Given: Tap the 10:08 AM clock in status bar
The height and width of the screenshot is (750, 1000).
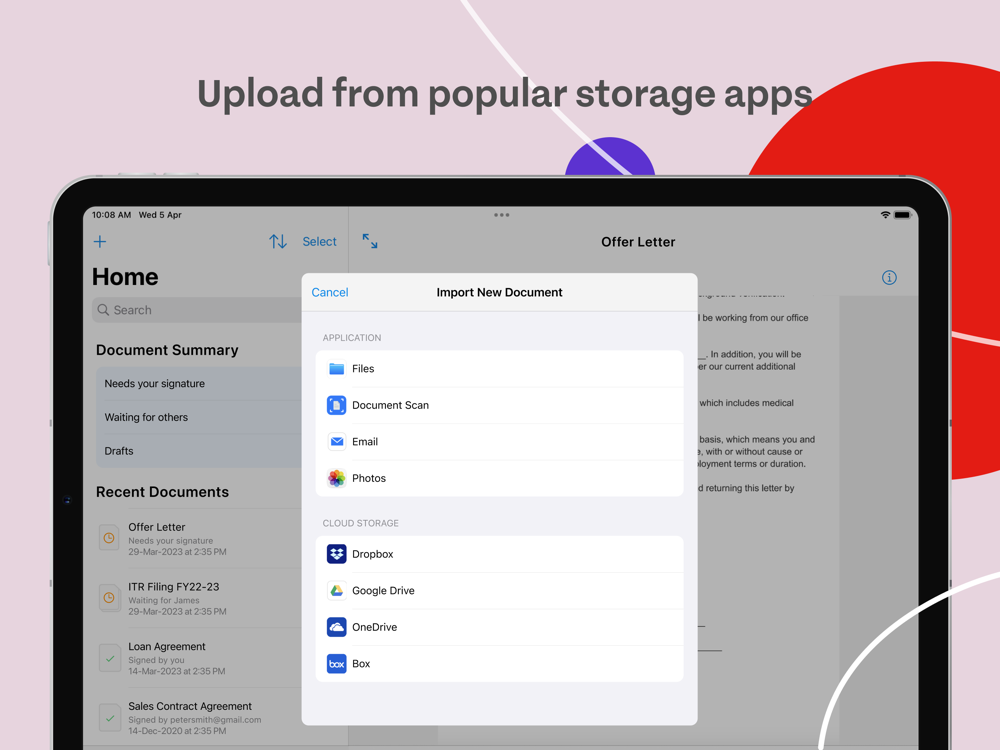Looking at the screenshot, I should tap(112, 215).
